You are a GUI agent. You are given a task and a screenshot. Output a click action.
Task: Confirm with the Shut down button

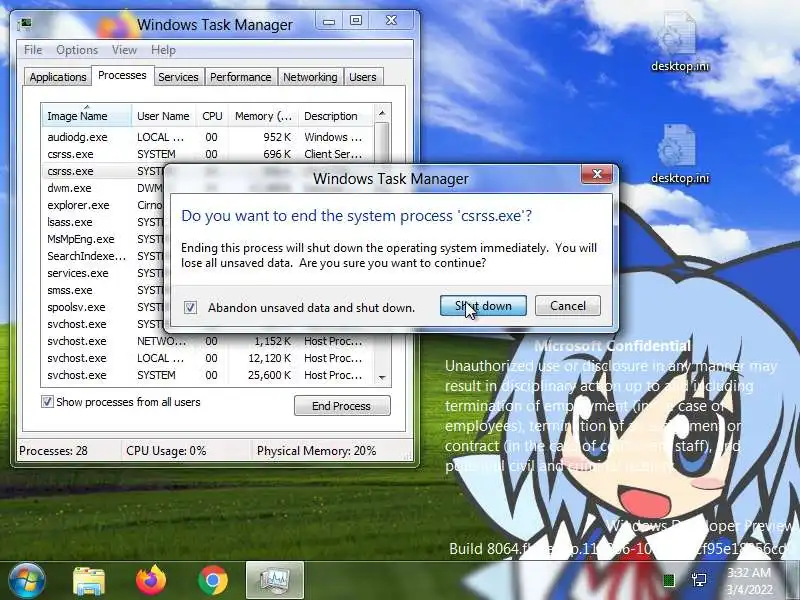tap(483, 306)
